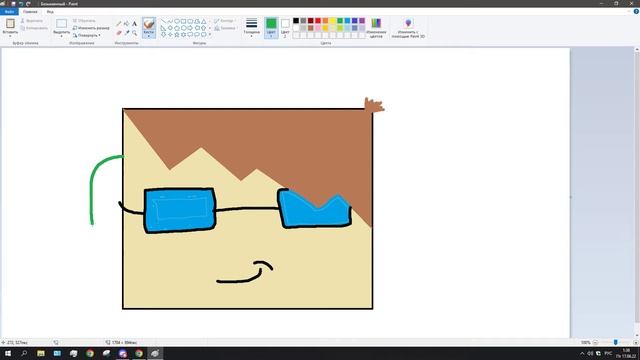Pick the black color swatch

(296, 21)
